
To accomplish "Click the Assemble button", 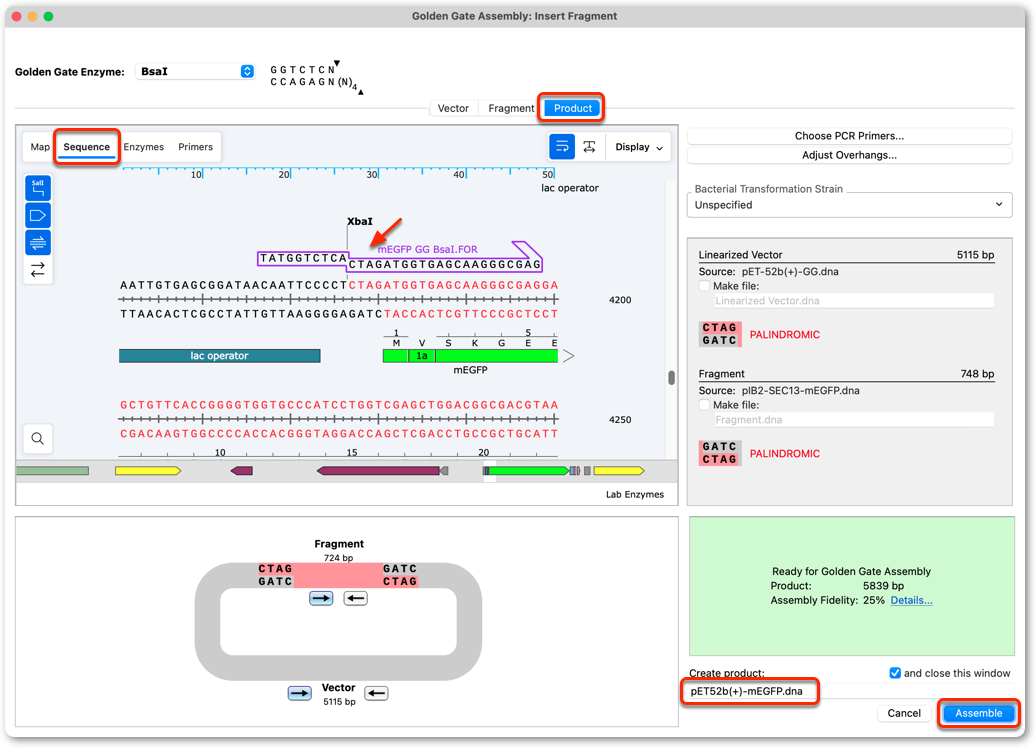I will [978, 713].
